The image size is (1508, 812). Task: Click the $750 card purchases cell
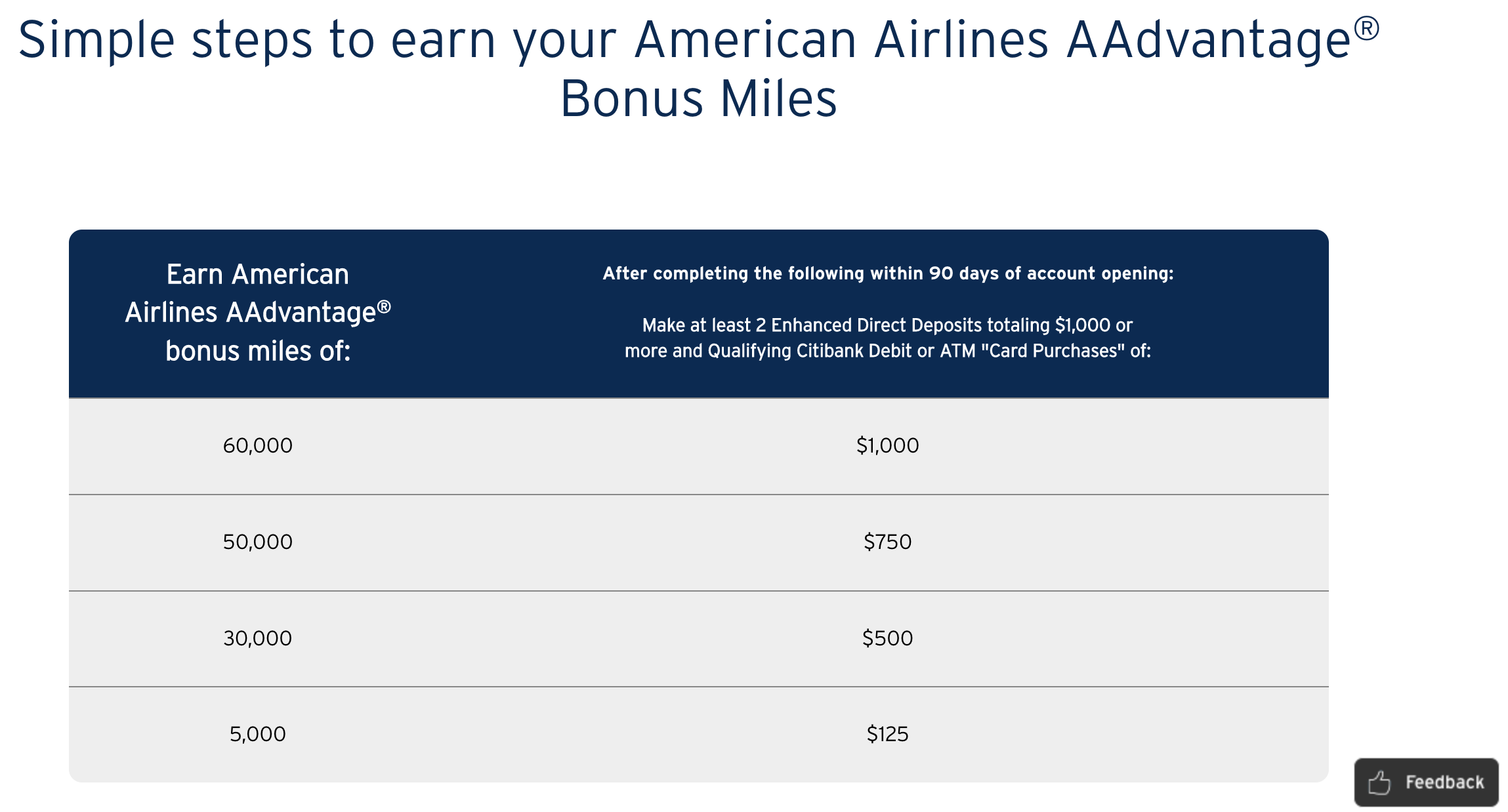pyautogui.click(x=887, y=542)
